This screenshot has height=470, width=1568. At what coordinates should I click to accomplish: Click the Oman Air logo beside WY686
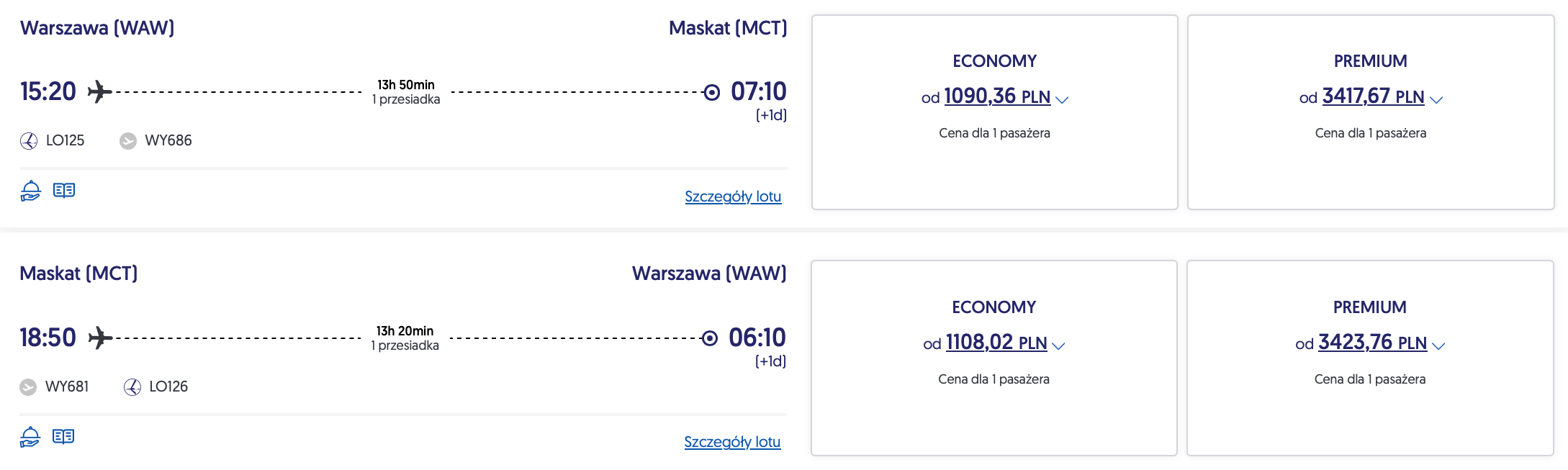[128, 141]
